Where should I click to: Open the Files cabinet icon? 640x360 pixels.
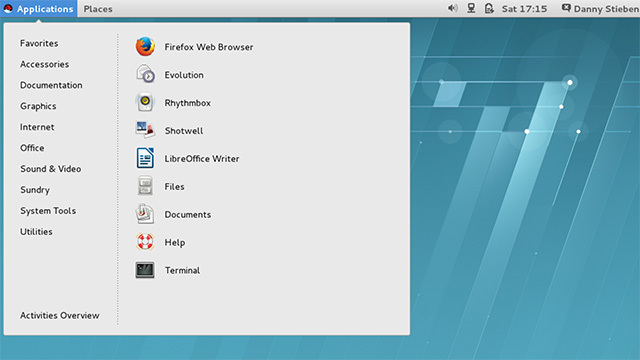tap(145, 187)
